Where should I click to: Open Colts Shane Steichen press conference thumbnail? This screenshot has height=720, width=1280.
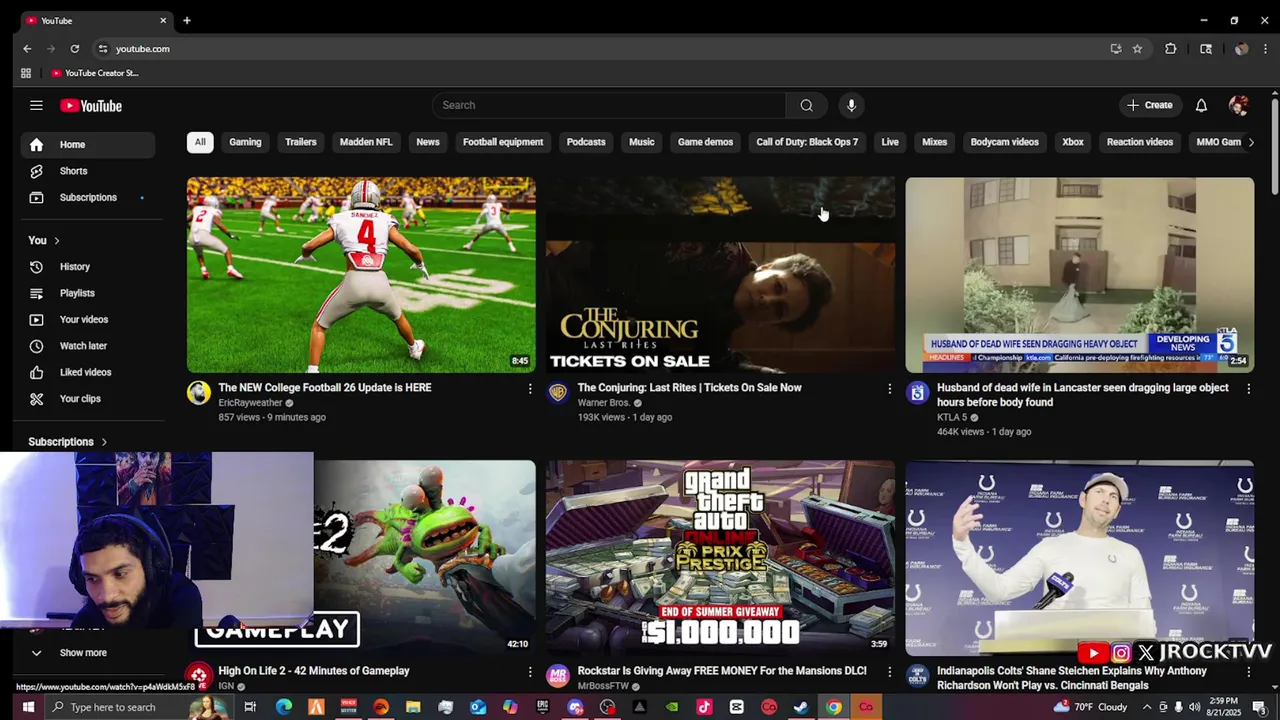coord(1080,558)
